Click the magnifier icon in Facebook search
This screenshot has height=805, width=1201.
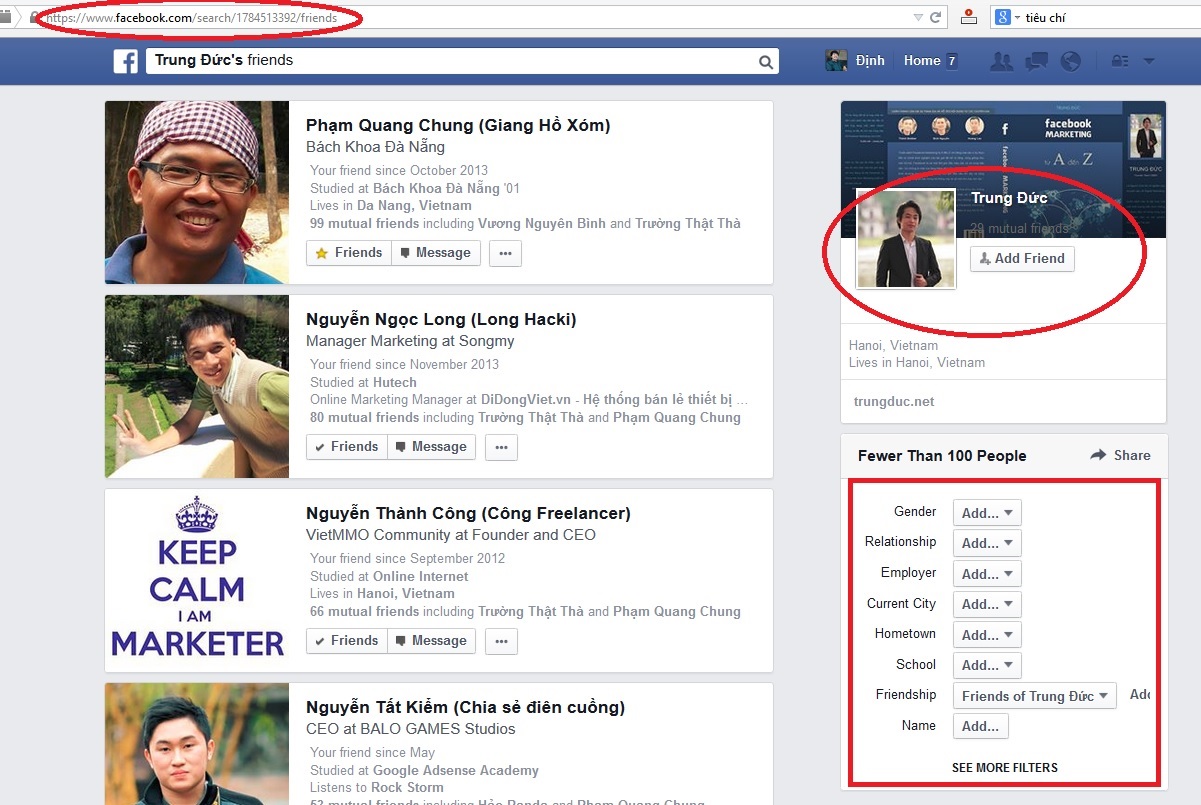(x=766, y=62)
